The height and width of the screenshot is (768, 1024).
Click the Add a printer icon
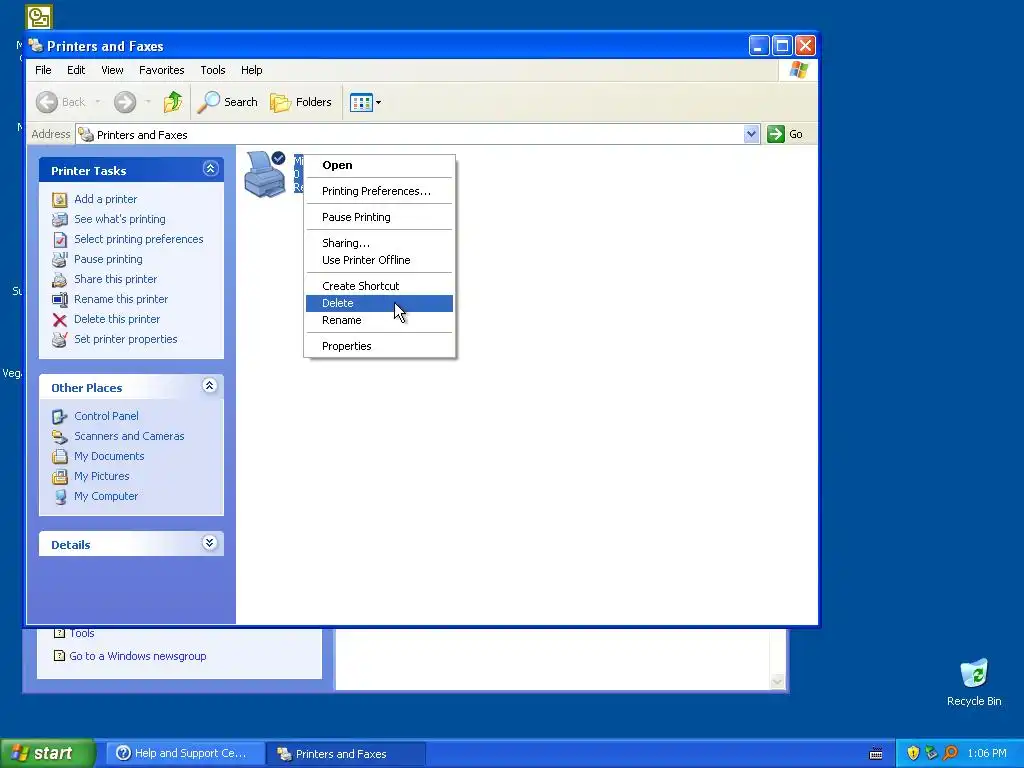pyautogui.click(x=59, y=199)
